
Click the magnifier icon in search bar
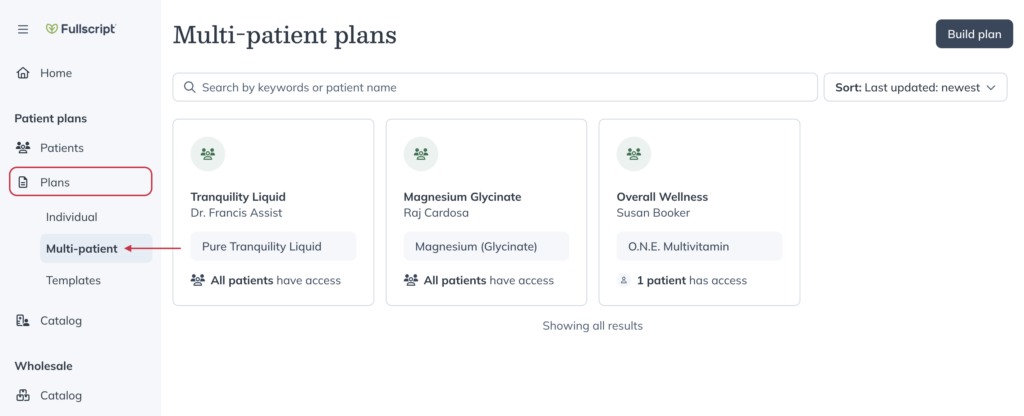pos(190,88)
